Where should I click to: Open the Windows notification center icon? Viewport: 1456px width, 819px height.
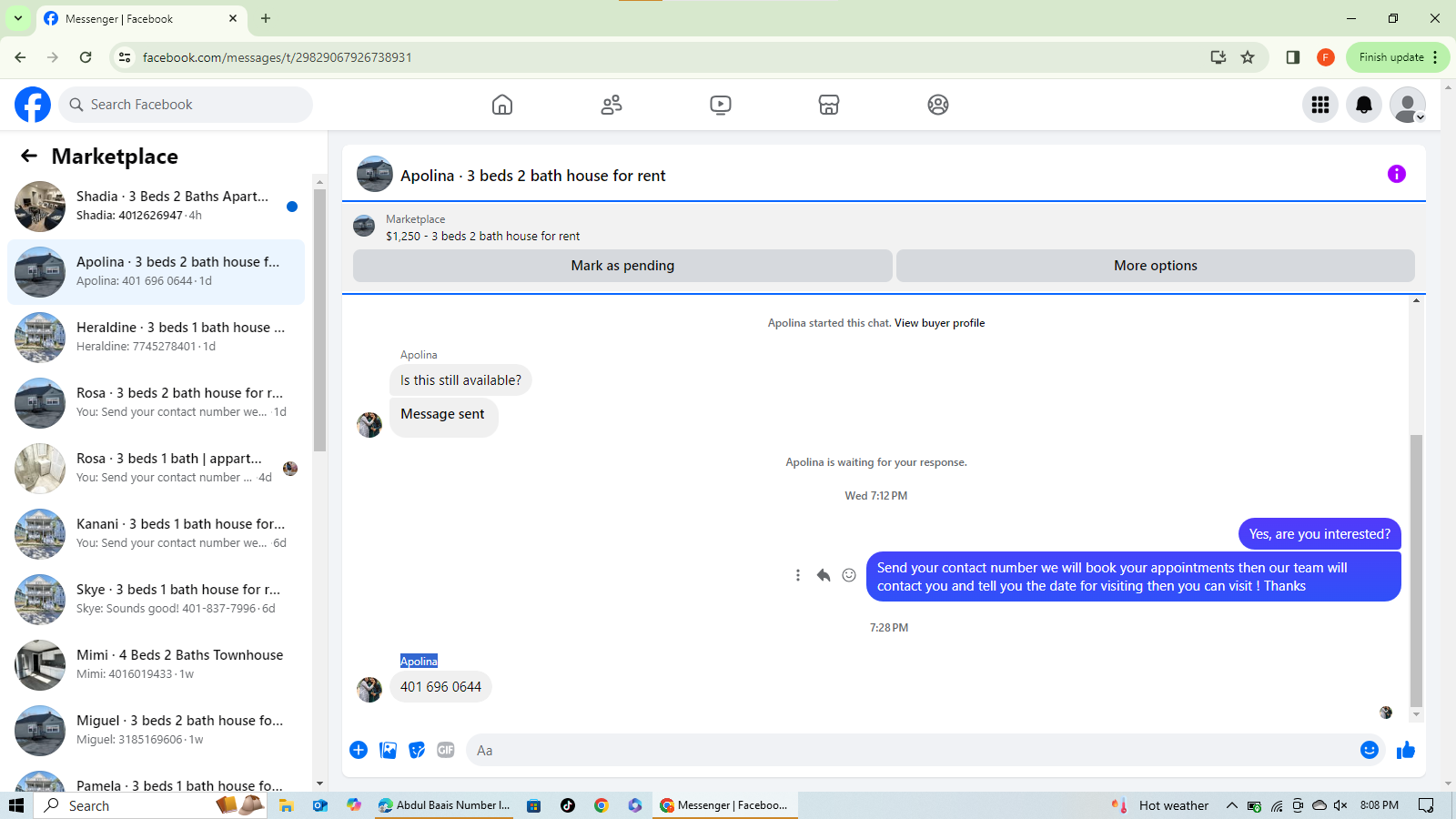tap(1426, 805)
